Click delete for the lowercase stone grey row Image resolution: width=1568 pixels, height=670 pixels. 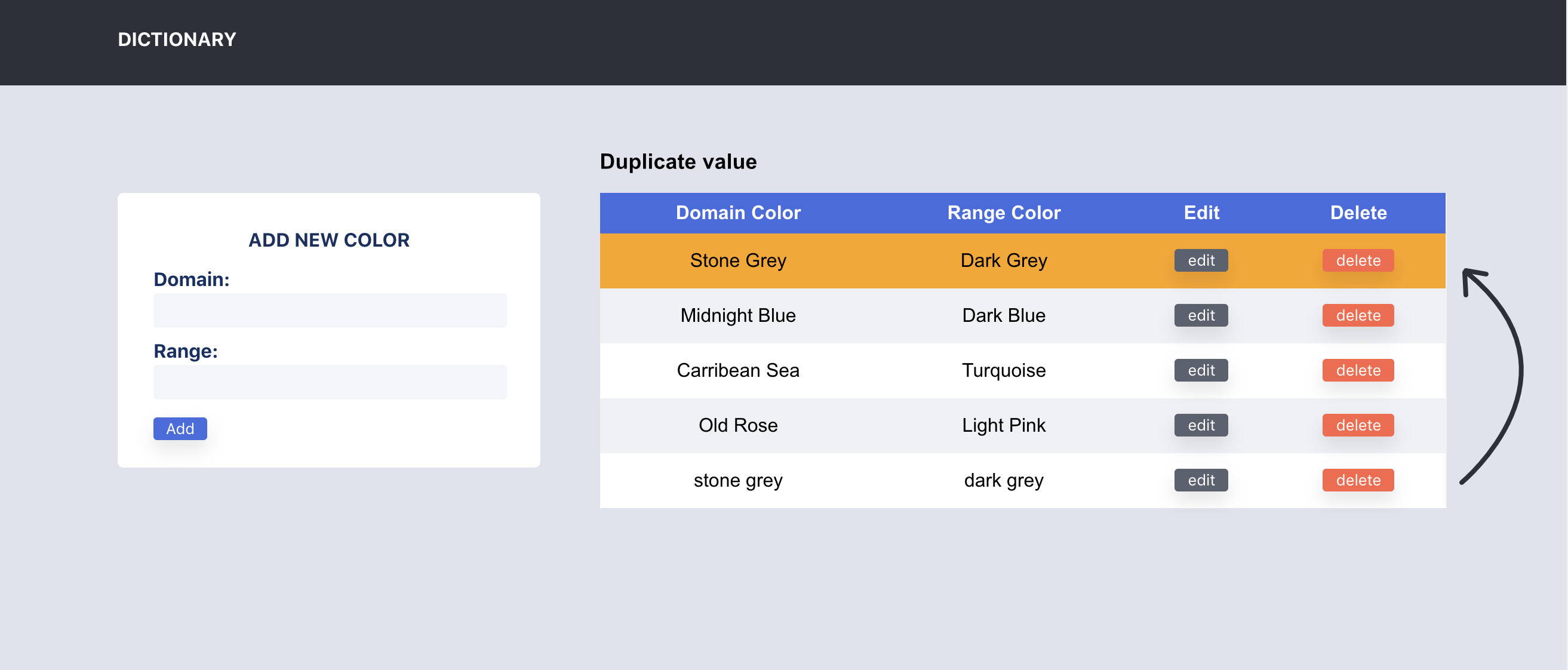[x=1358, y=480]
